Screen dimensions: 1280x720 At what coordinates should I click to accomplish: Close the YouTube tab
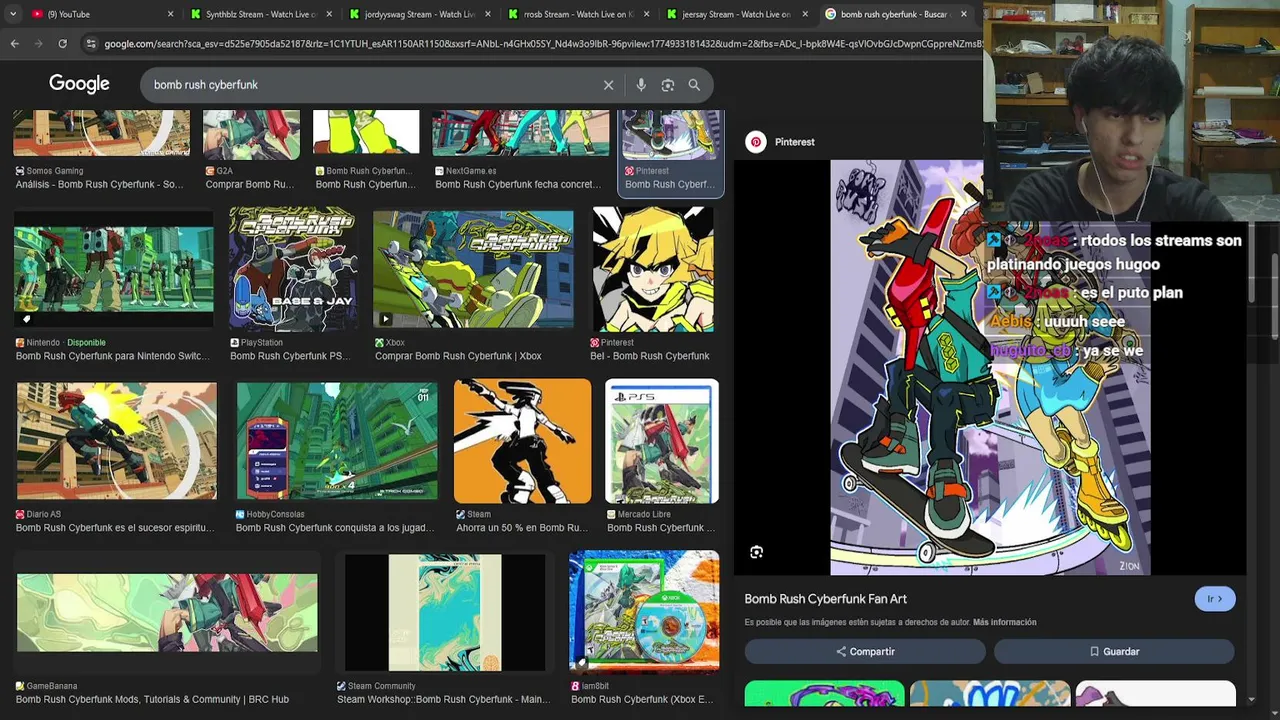[x=170, y=14]
